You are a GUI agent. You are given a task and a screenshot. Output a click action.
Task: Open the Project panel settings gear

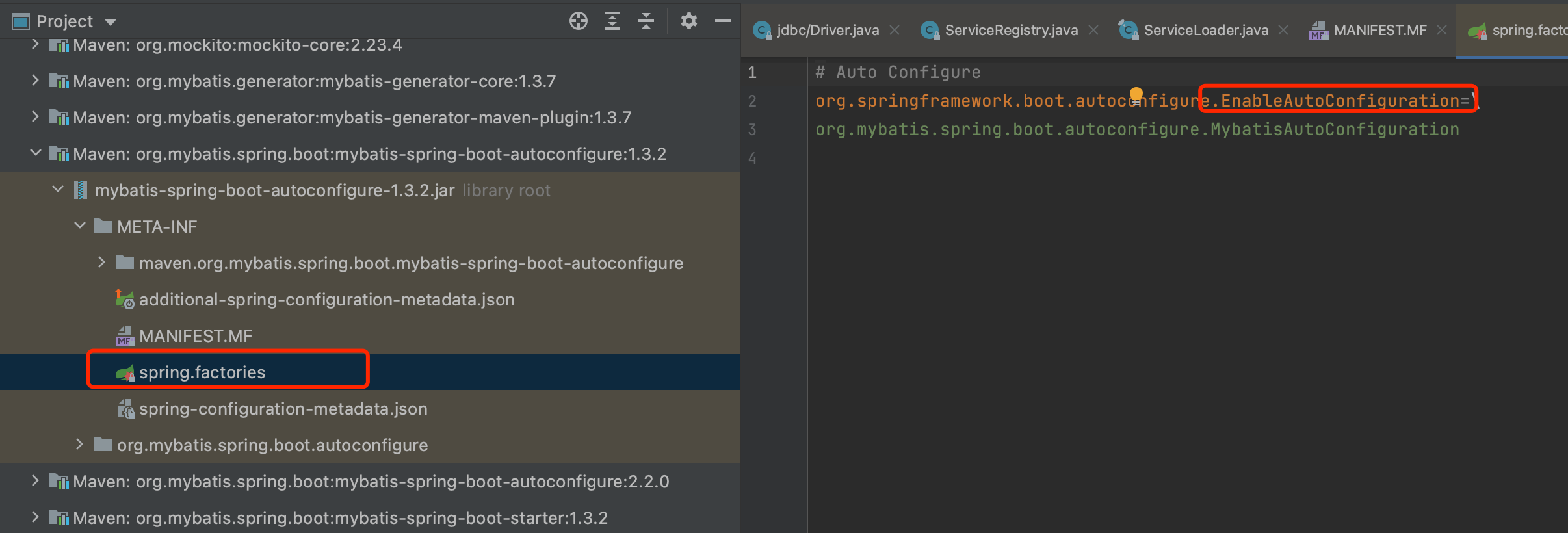point(689,21)
